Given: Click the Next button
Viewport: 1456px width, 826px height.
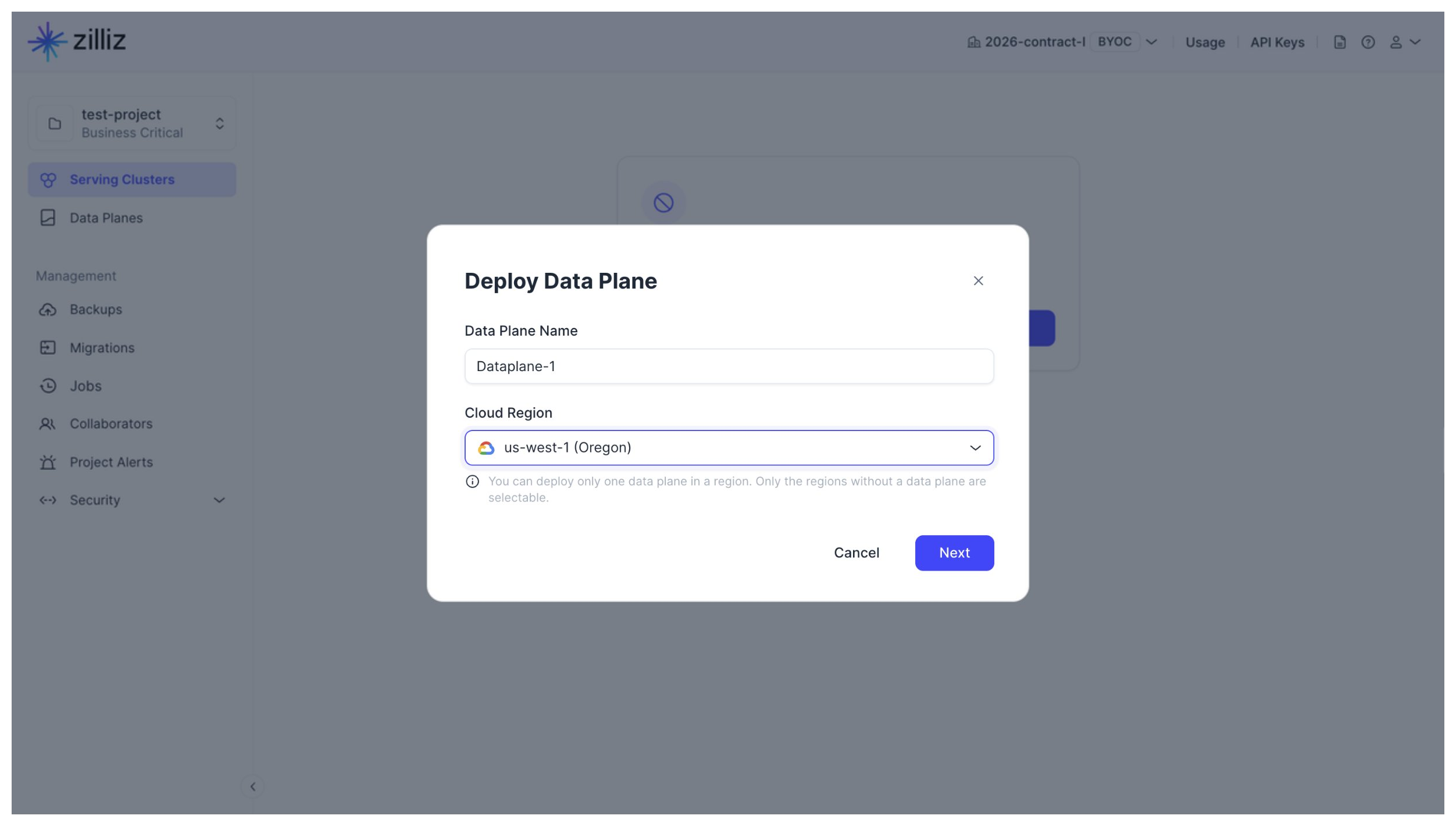Looking at the screenshot, I should coord(954,553).
